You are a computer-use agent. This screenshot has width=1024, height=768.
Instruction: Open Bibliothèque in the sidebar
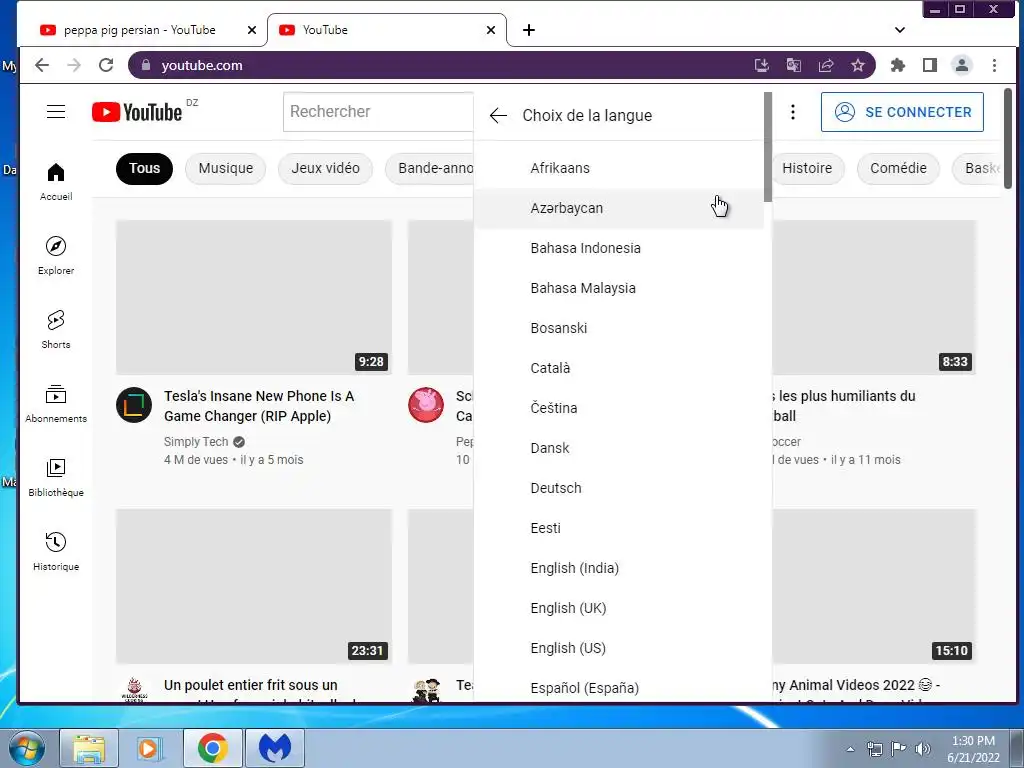coord(56,477)
